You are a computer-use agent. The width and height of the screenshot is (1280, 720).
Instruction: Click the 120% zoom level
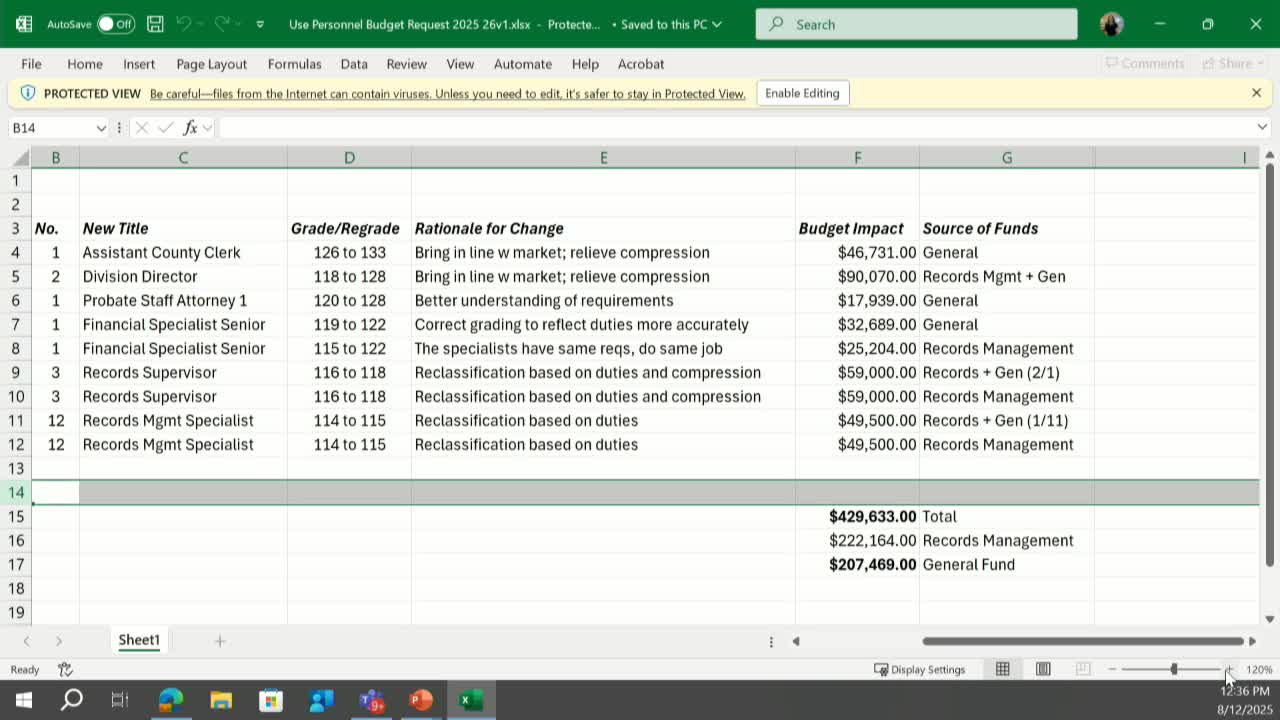(x=1259, y=669)
